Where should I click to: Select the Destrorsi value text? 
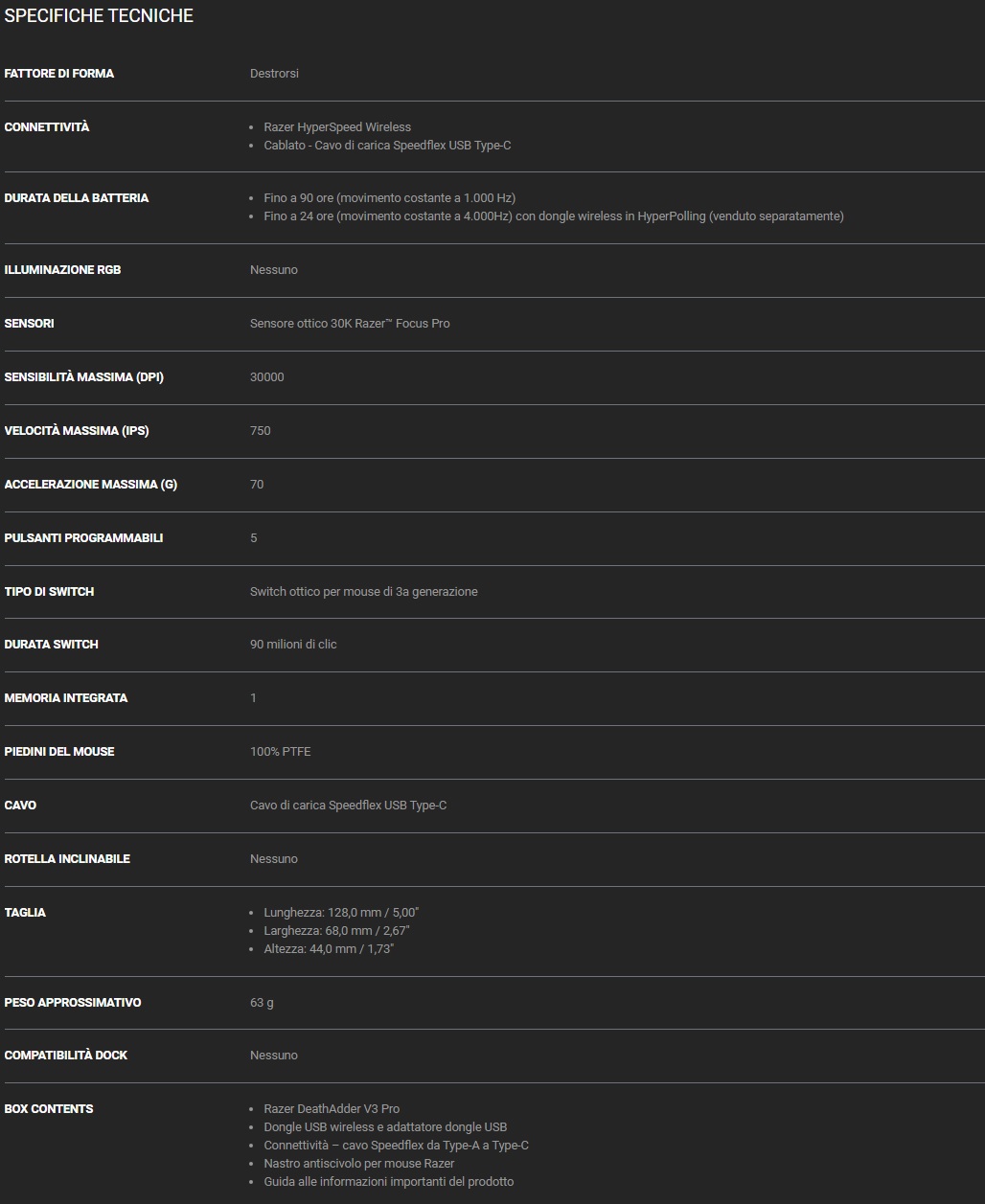pyautogui.click(x=274, y=74)
